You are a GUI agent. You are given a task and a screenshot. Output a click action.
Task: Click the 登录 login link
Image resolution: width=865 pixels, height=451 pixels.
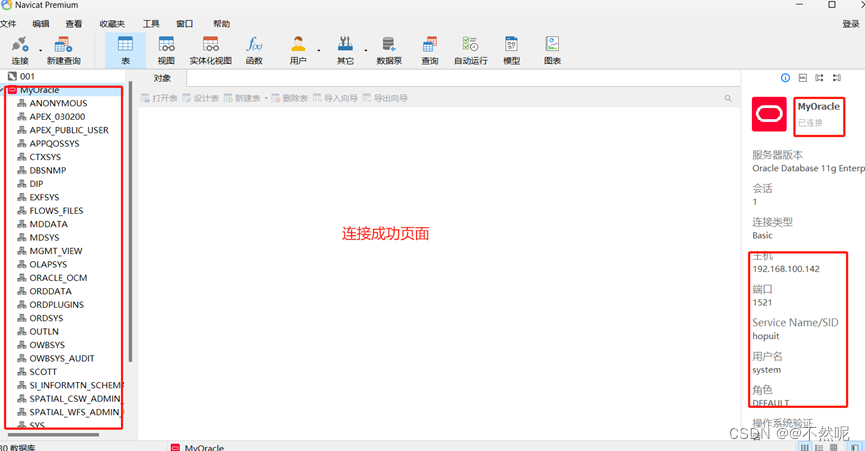(851, 24)
